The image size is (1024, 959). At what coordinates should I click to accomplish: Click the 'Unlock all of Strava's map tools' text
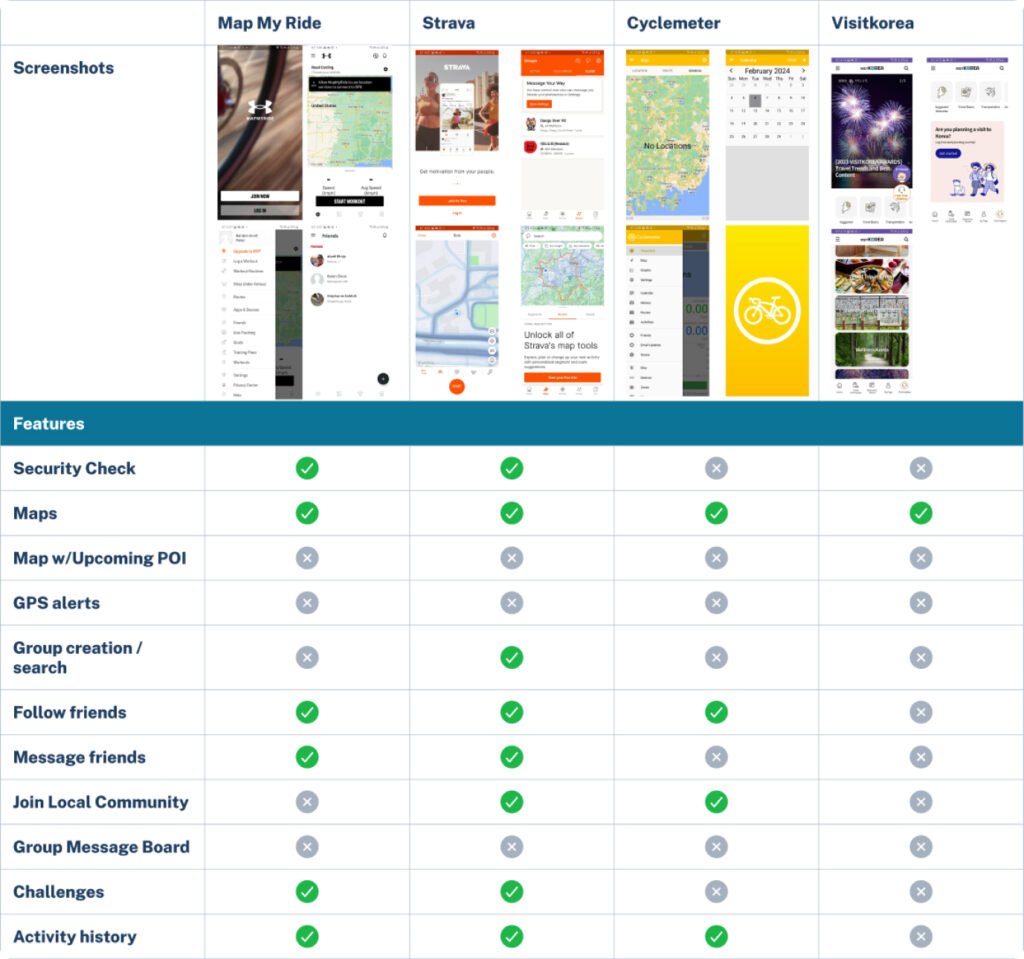560,340
